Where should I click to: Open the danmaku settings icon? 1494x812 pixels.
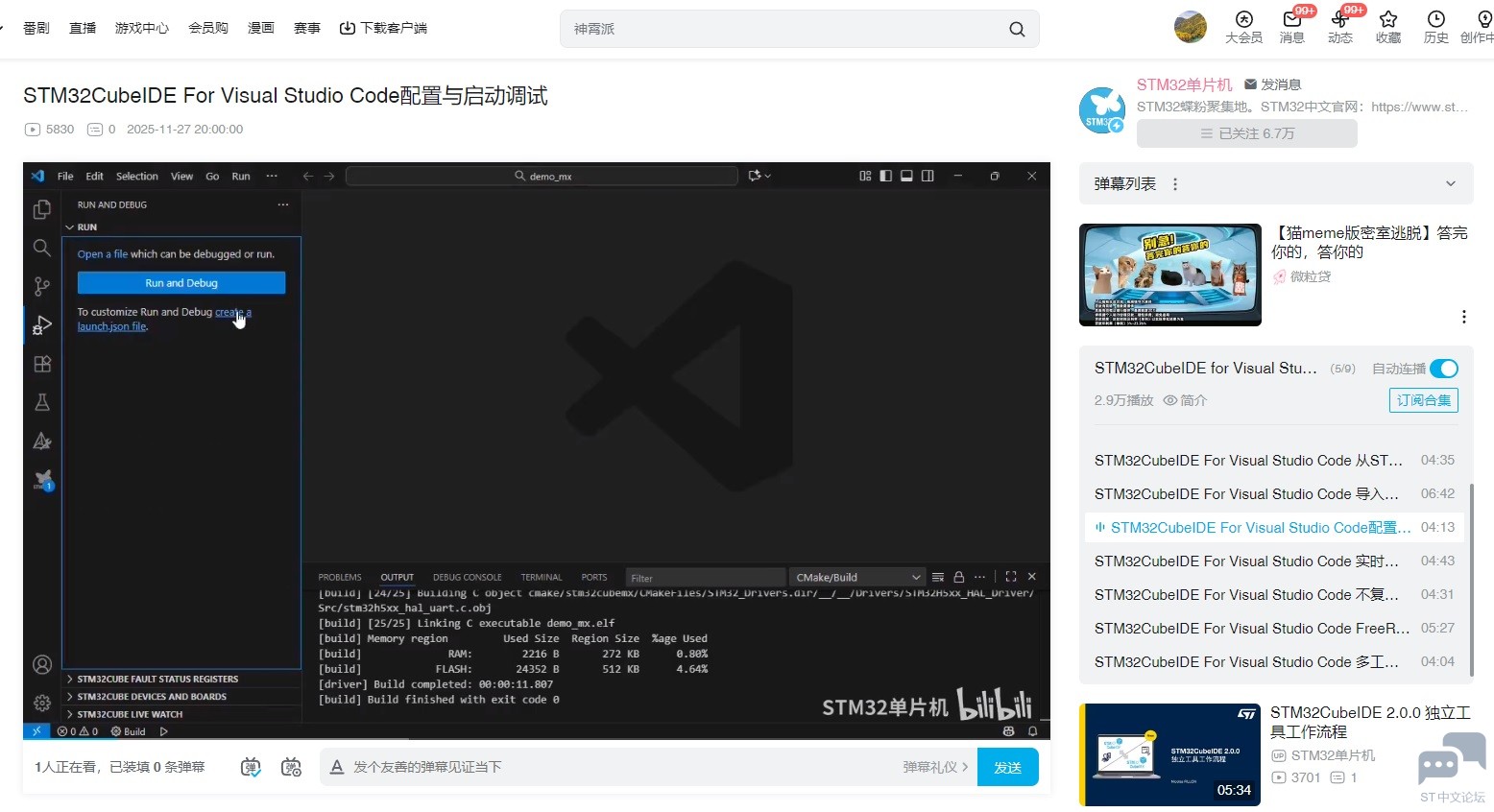pyautogui.click(x=291, y=767)
